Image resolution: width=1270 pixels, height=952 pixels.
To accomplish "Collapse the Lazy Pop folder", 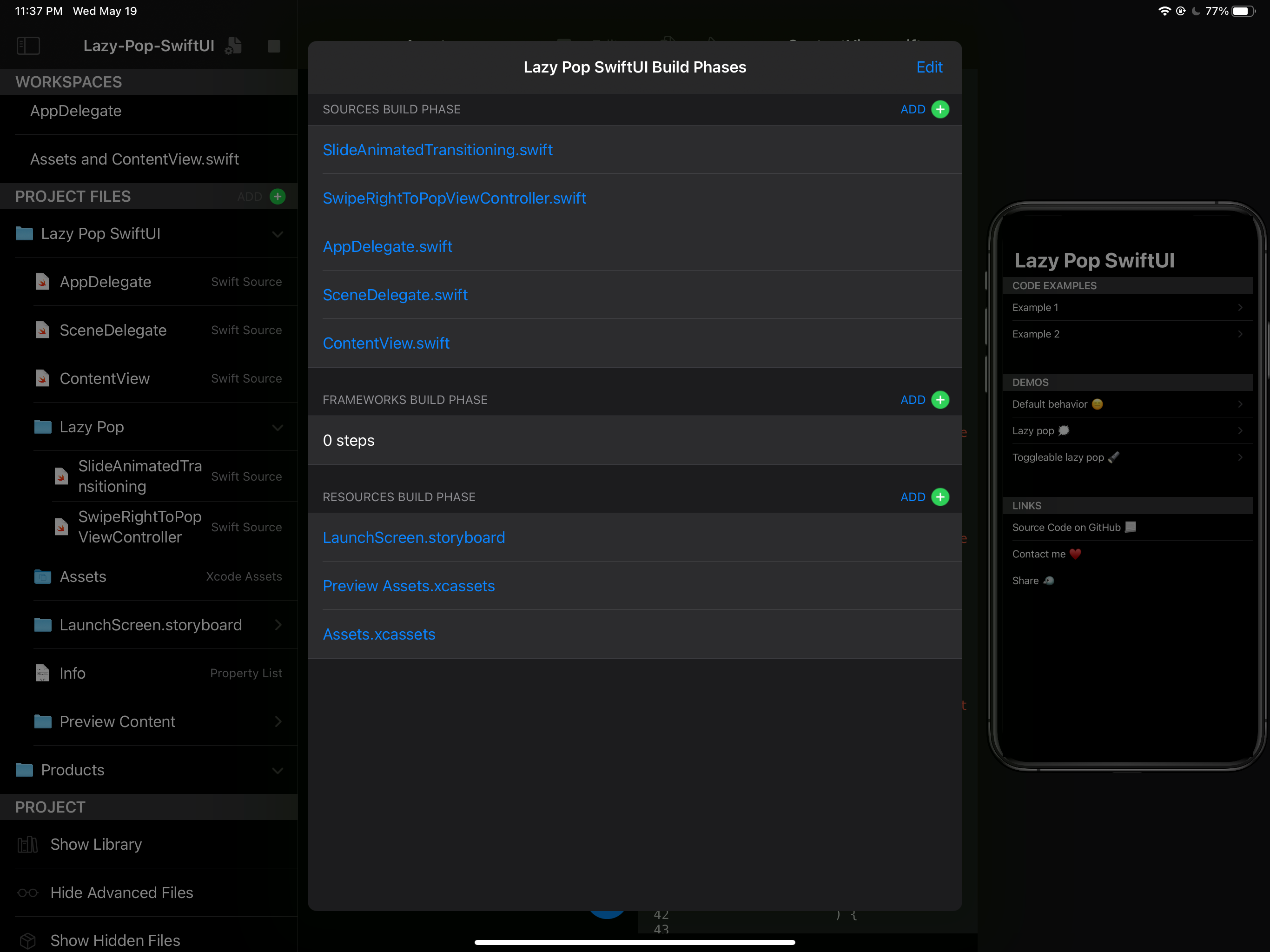I will pyautogui.click(x=278, y=427).
